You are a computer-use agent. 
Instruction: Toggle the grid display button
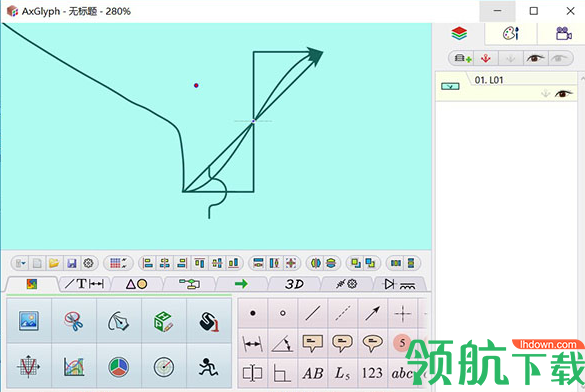click(x=118, y=263)
